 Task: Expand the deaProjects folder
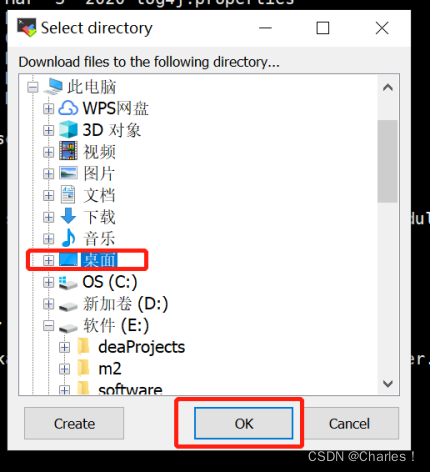point(64,347)
